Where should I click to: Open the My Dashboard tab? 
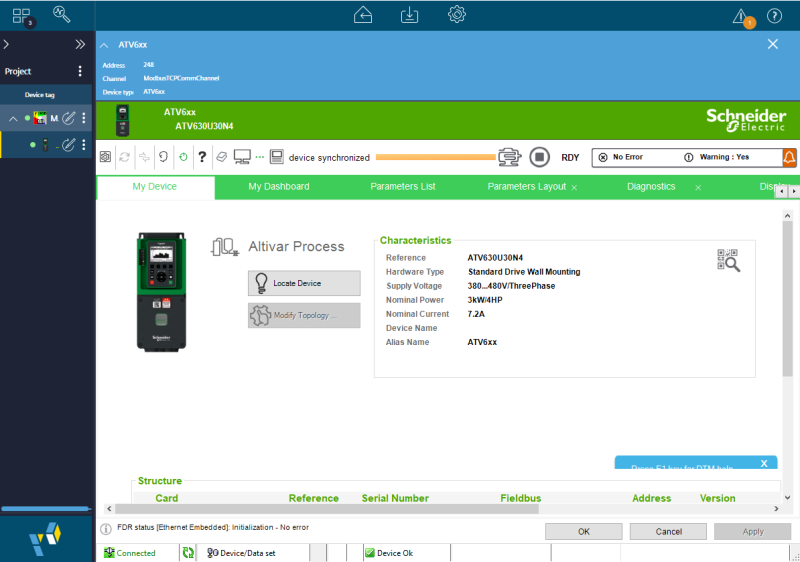pos(278,187)
